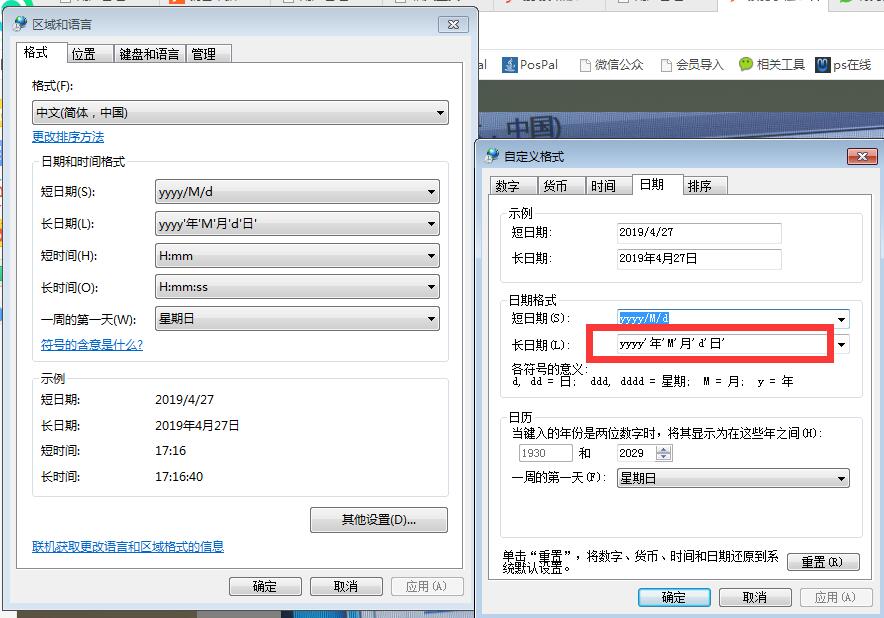884x618 pixels.
Task: Click the 区域和语言 title bar globe icon
Action: (21, 24)
